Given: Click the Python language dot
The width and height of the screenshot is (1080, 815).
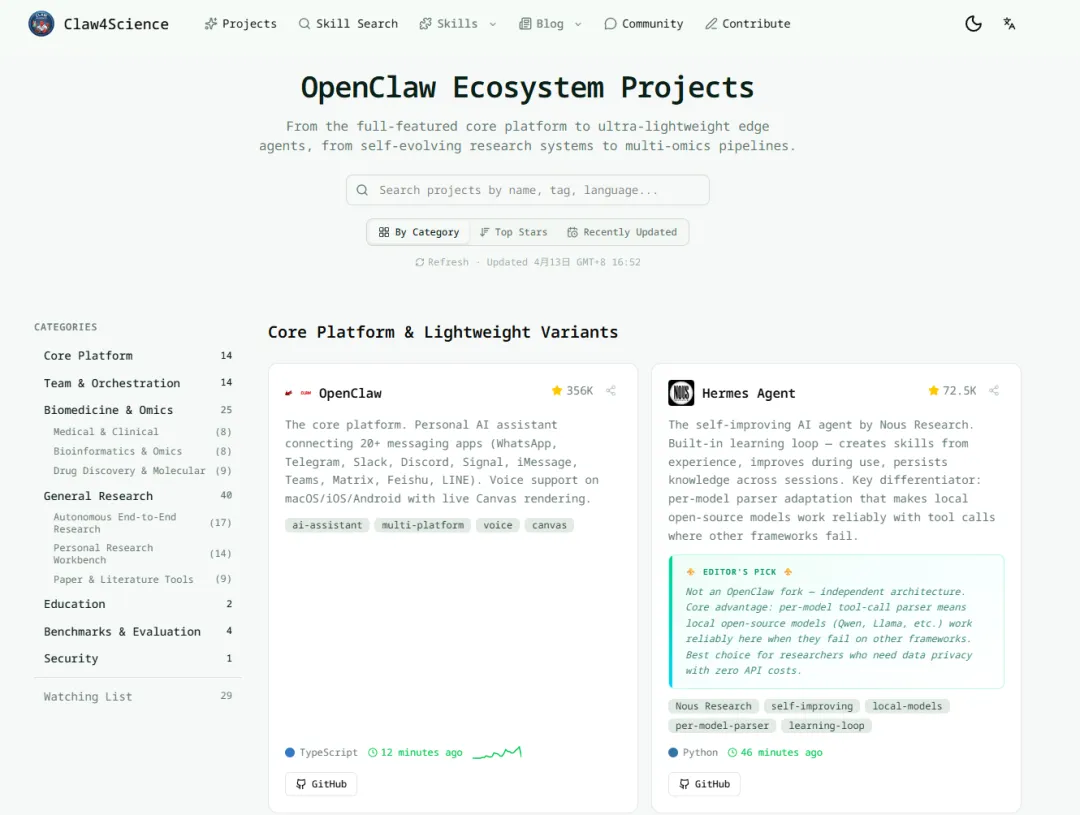Looking at the screenshot, I should pos(673,752).
